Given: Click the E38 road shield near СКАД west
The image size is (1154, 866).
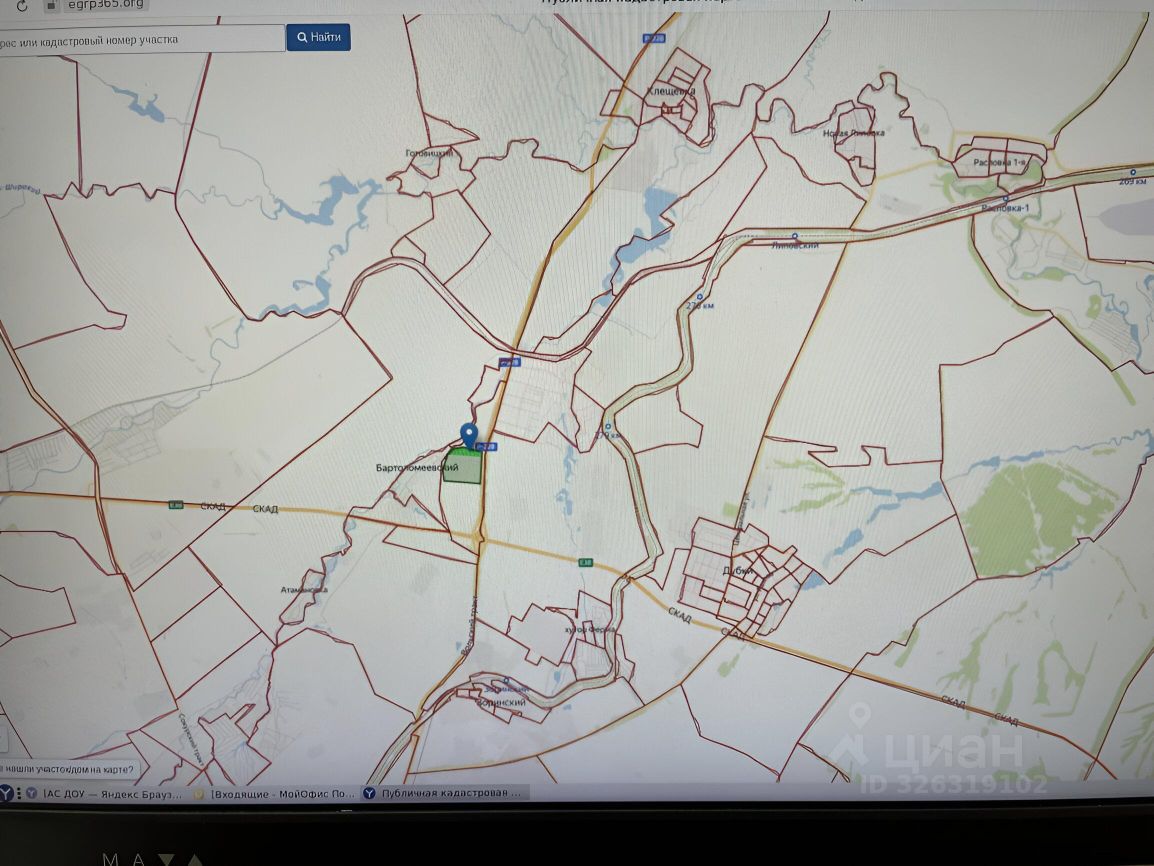Looking at the screenshot, I should pyautogui.click(x=175, y=505).
